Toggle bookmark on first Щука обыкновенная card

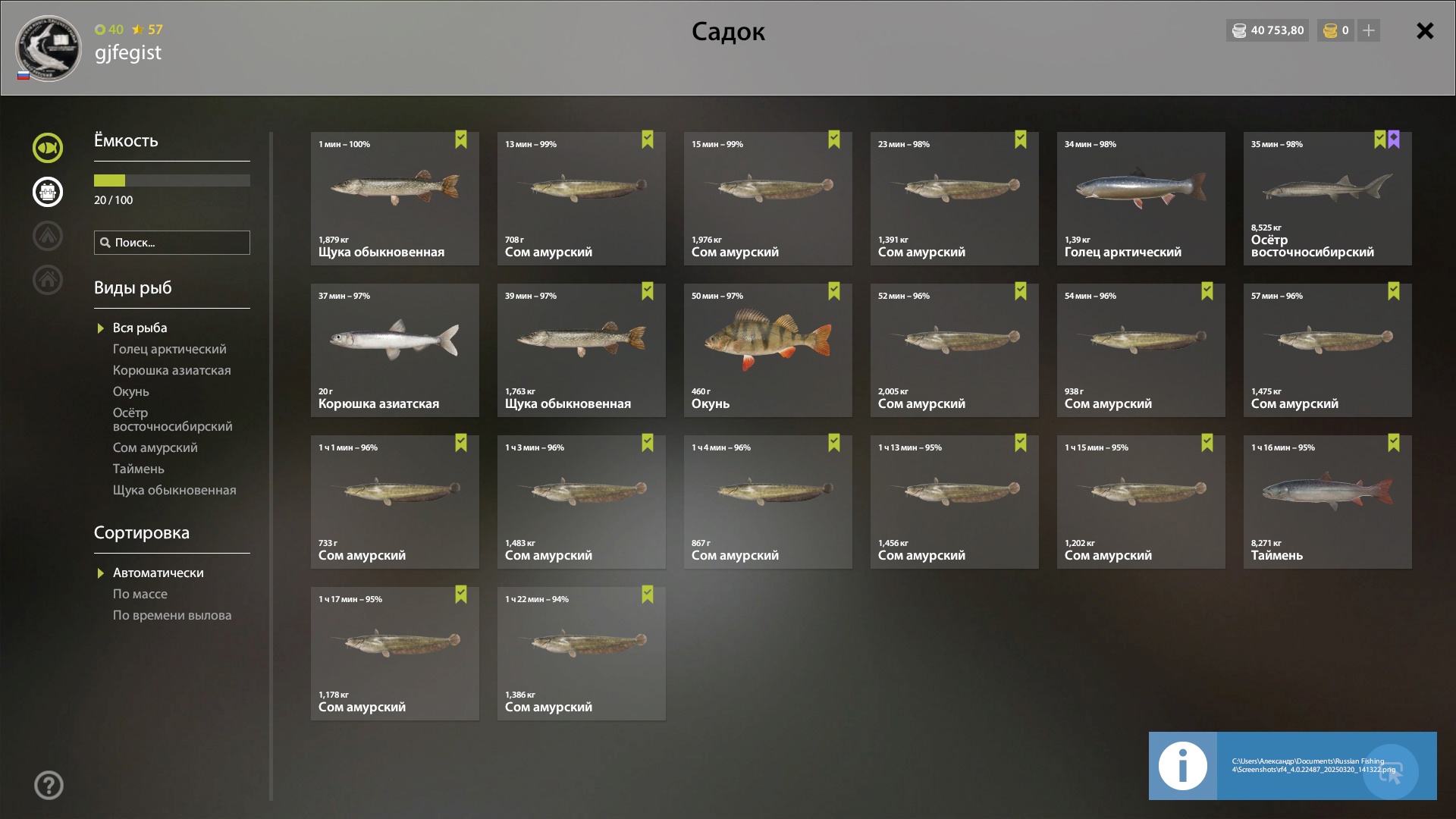click(x=461, y=140)
